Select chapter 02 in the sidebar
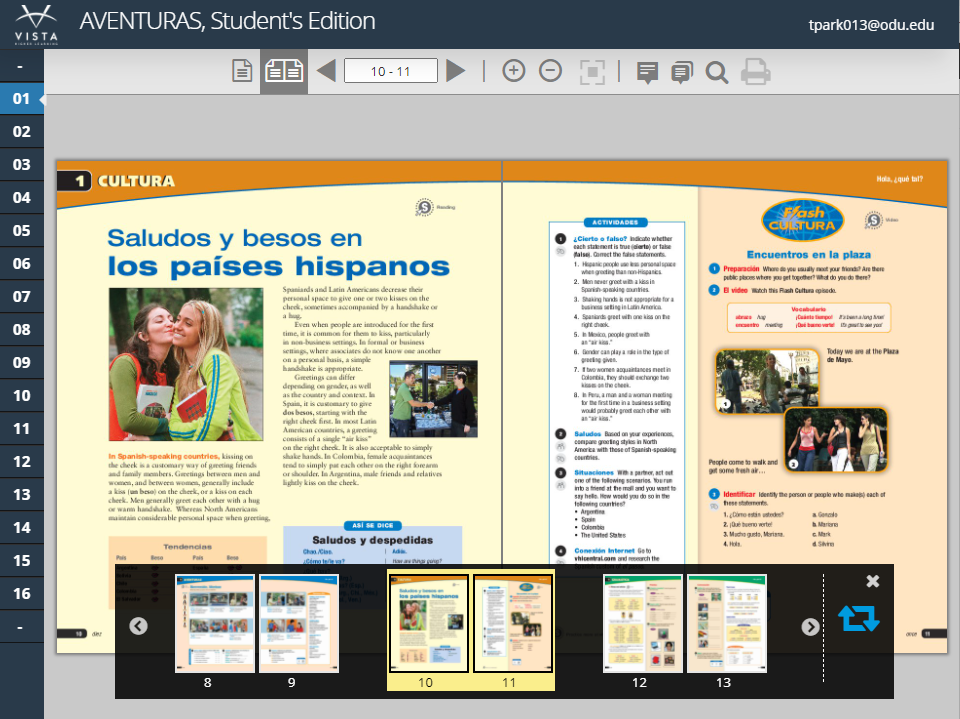The image size is (960, 719). [x=22, y=132]
